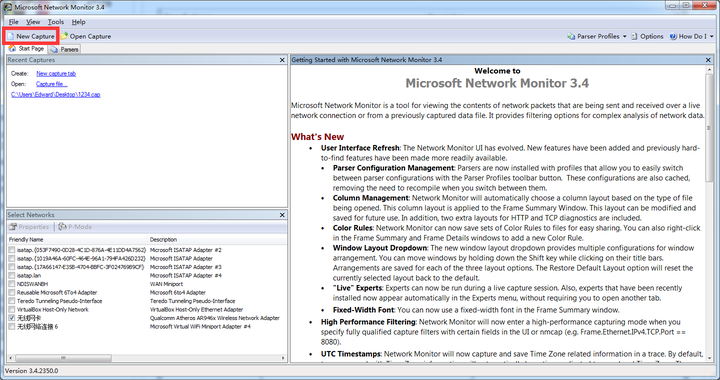Switch to the Start Page tab
This screenshot has height=380, width=720.
click(x=27, y=49)
